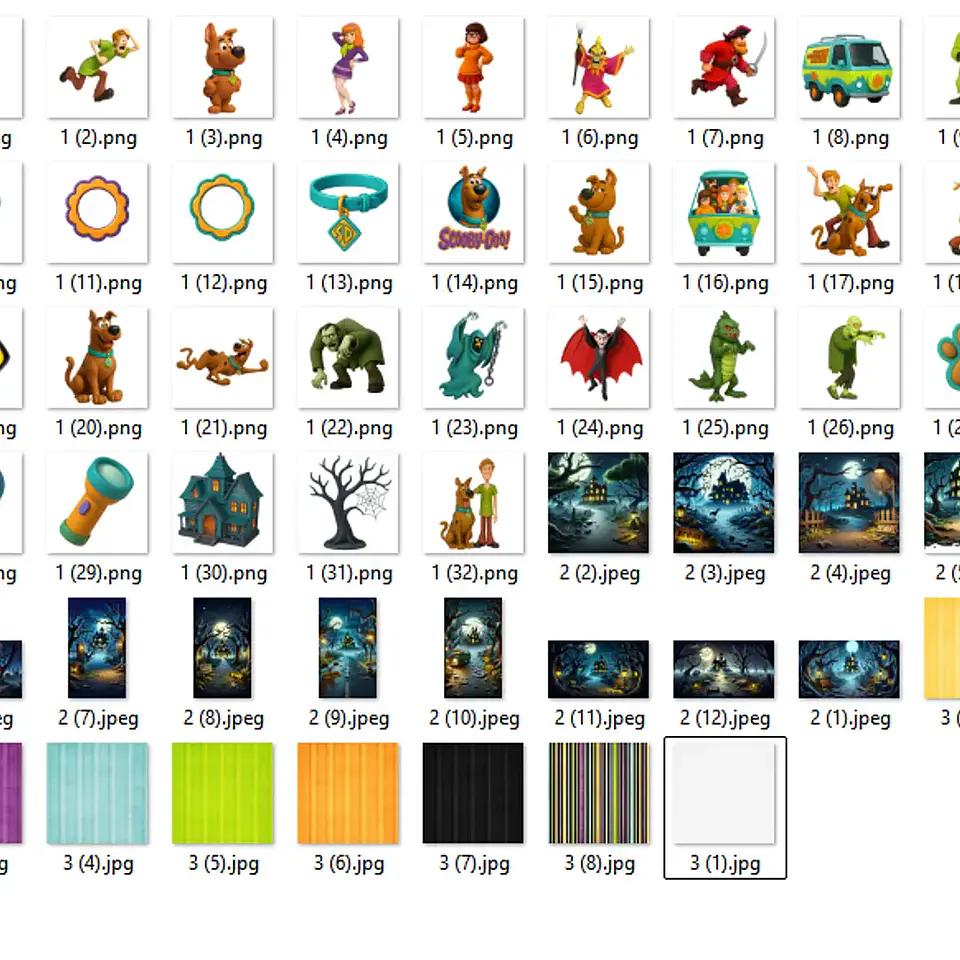Open the Scooby-Doo puppy file 1 (3).png
Viewport: 960px width, 960px height.
click(x=222, y=67)
